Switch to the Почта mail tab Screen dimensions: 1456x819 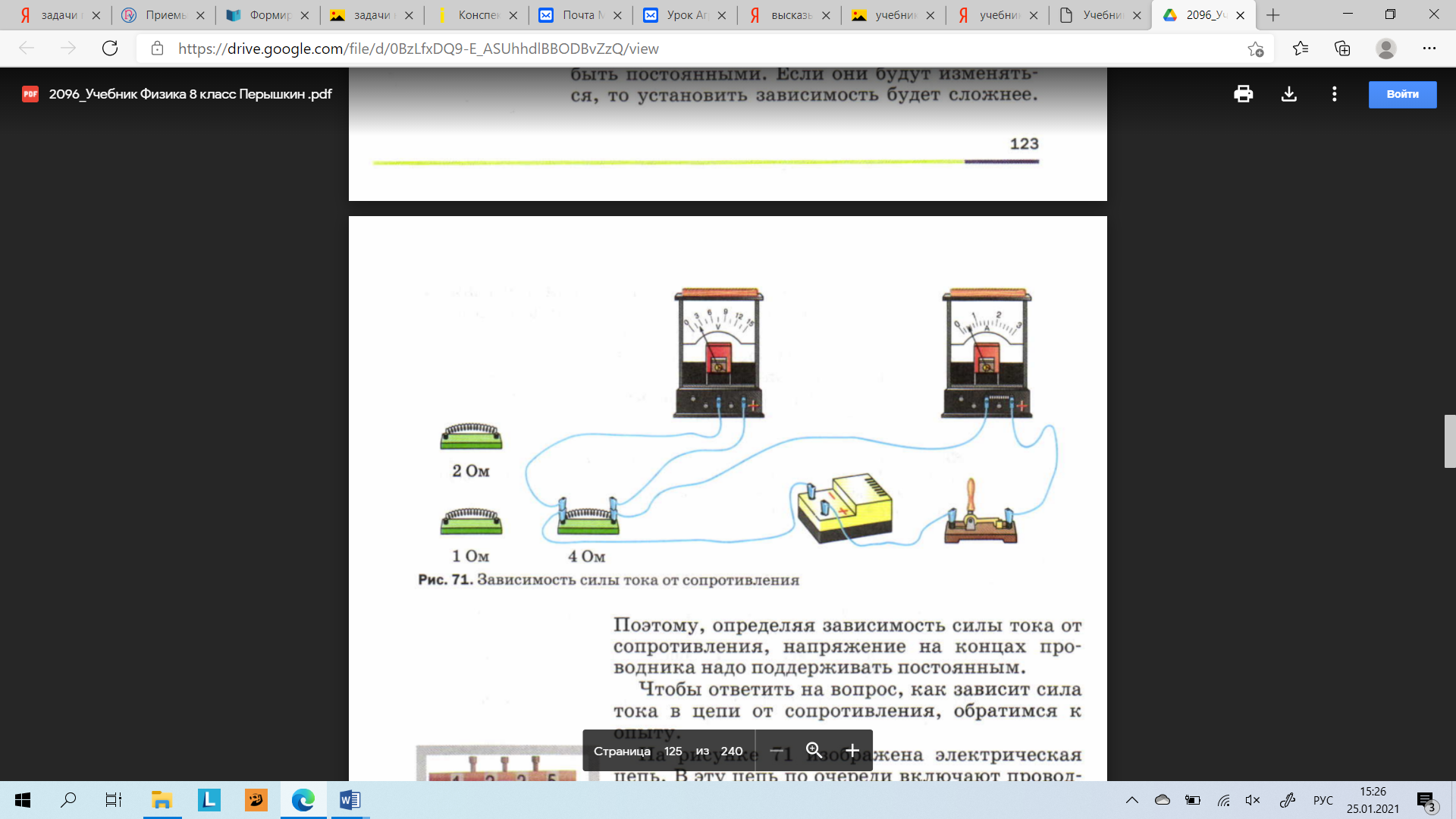(x=581, y=15)
